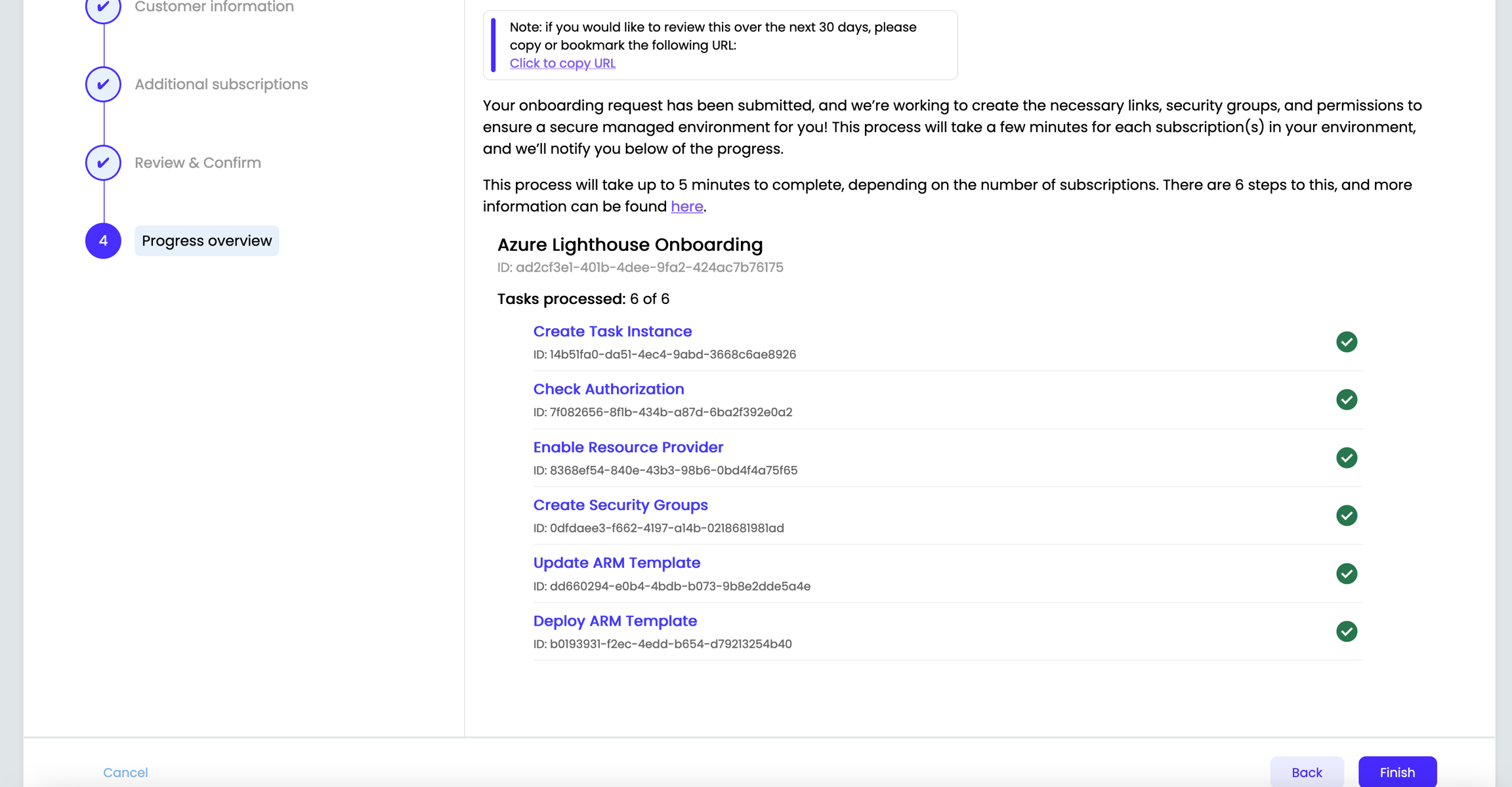Click the Create Task Instance green checkmark
Viewport: 1512px width, 787px height.
[1346, 342]
